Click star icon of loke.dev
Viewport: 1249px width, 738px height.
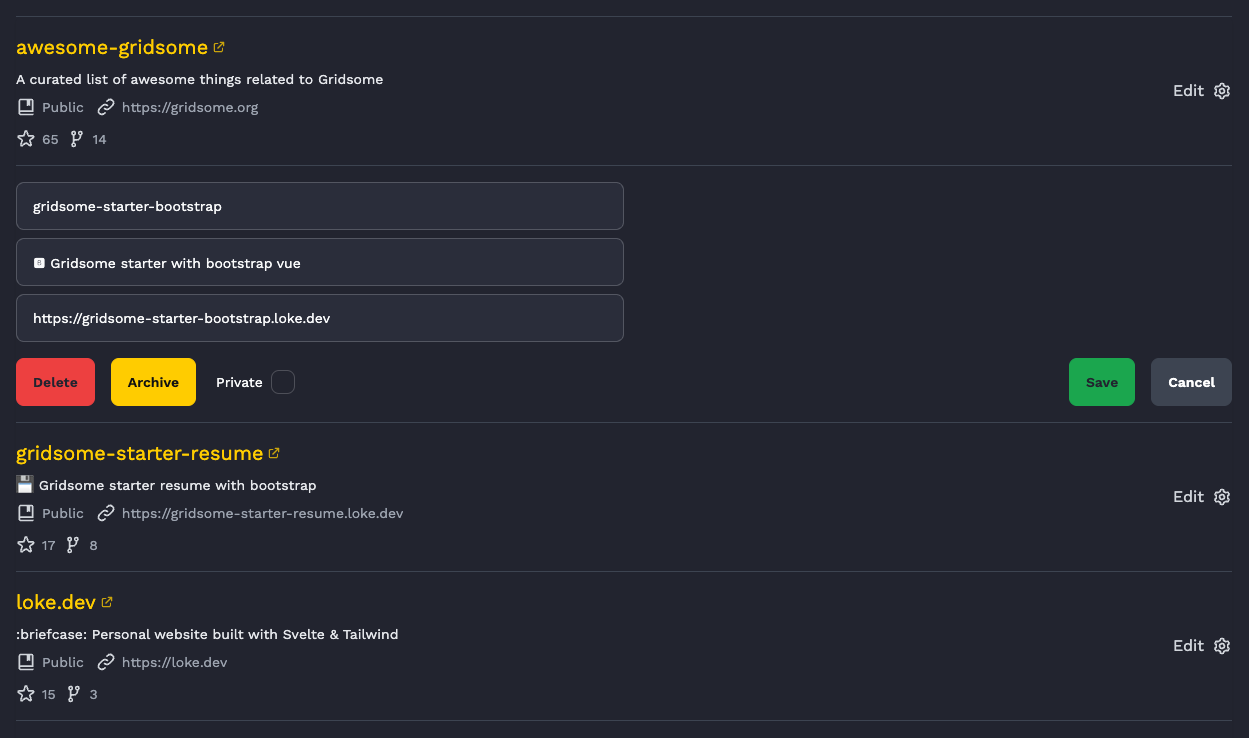(26, 694)
